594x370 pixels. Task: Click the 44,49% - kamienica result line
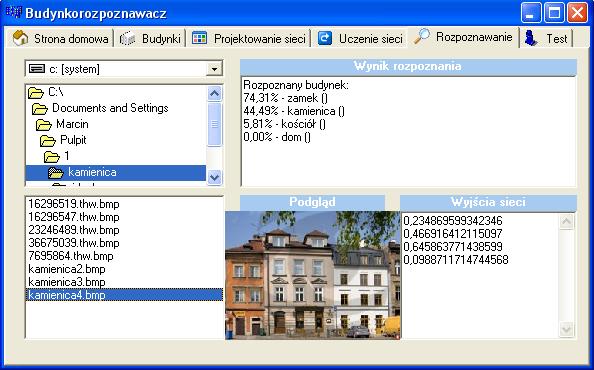click(294, 111)
